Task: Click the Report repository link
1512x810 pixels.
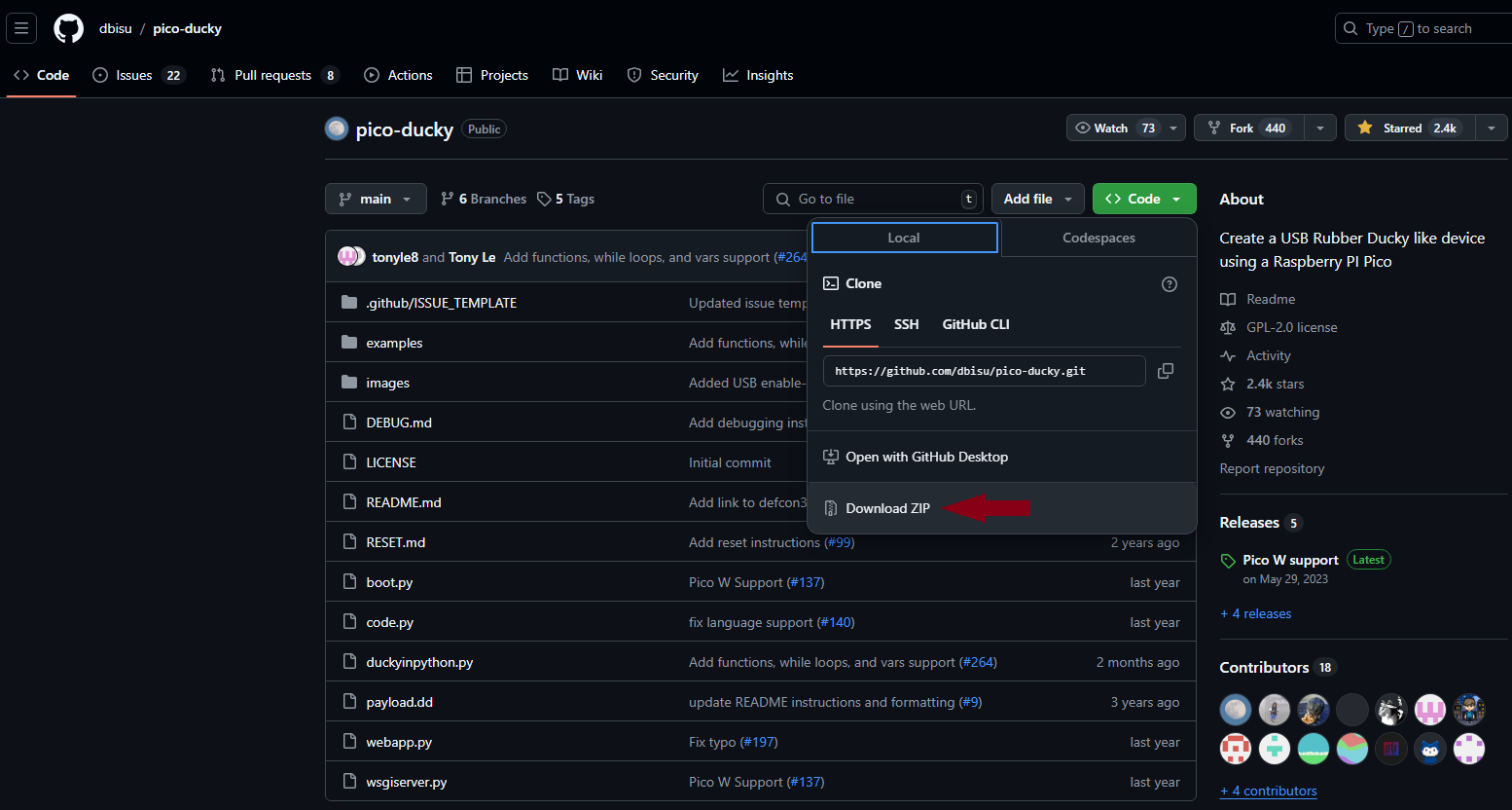Action: pyautogui.click(x=1272, y=468)
